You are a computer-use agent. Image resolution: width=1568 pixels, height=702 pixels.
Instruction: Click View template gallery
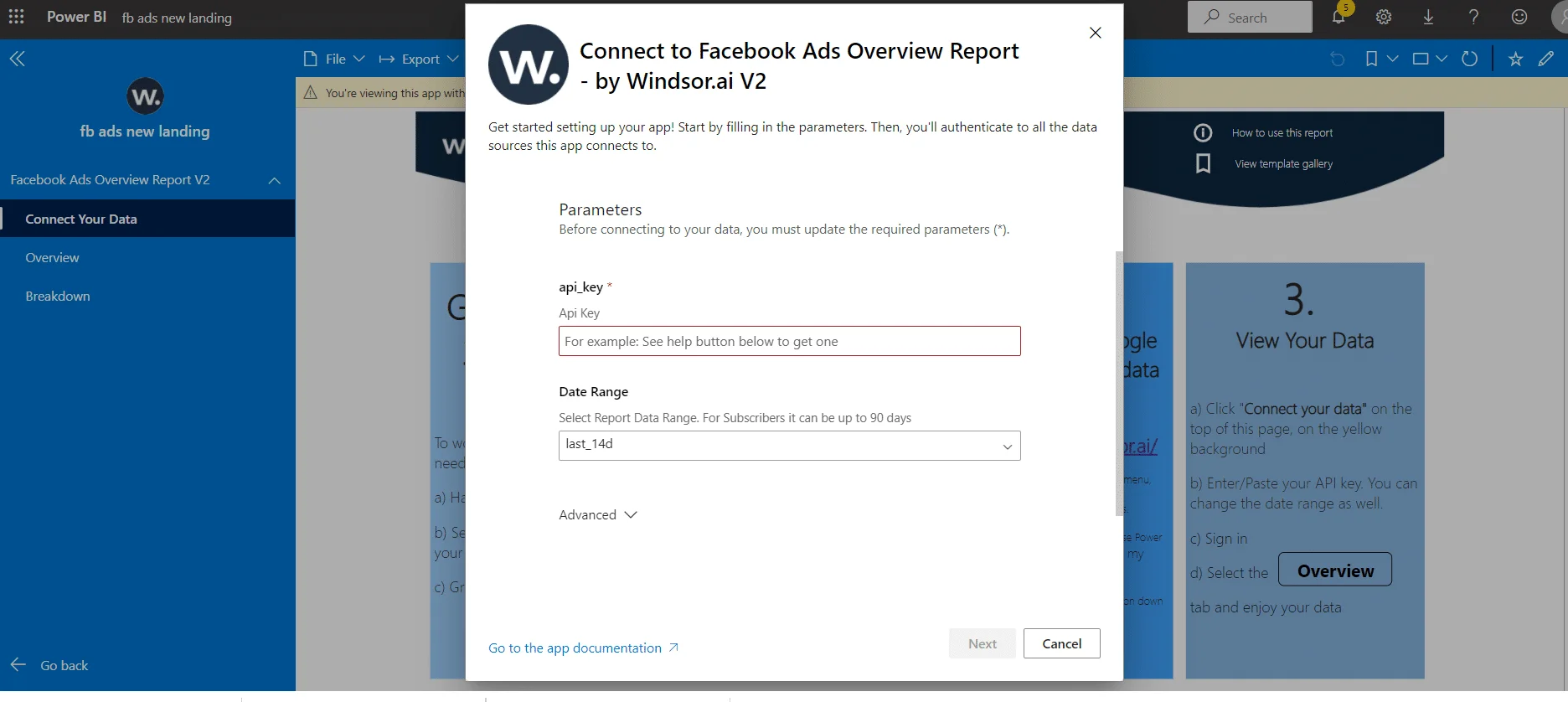1283,163
